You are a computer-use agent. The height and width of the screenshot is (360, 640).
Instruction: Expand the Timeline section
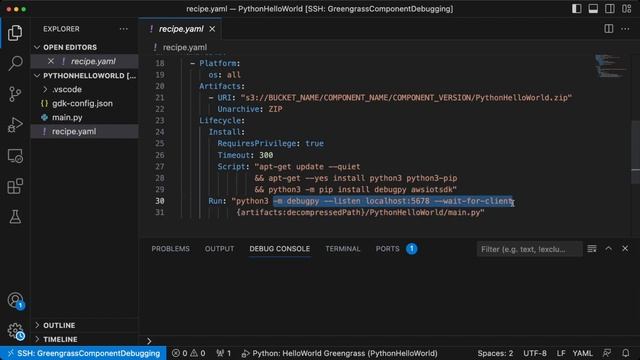[x=84, y=340]
